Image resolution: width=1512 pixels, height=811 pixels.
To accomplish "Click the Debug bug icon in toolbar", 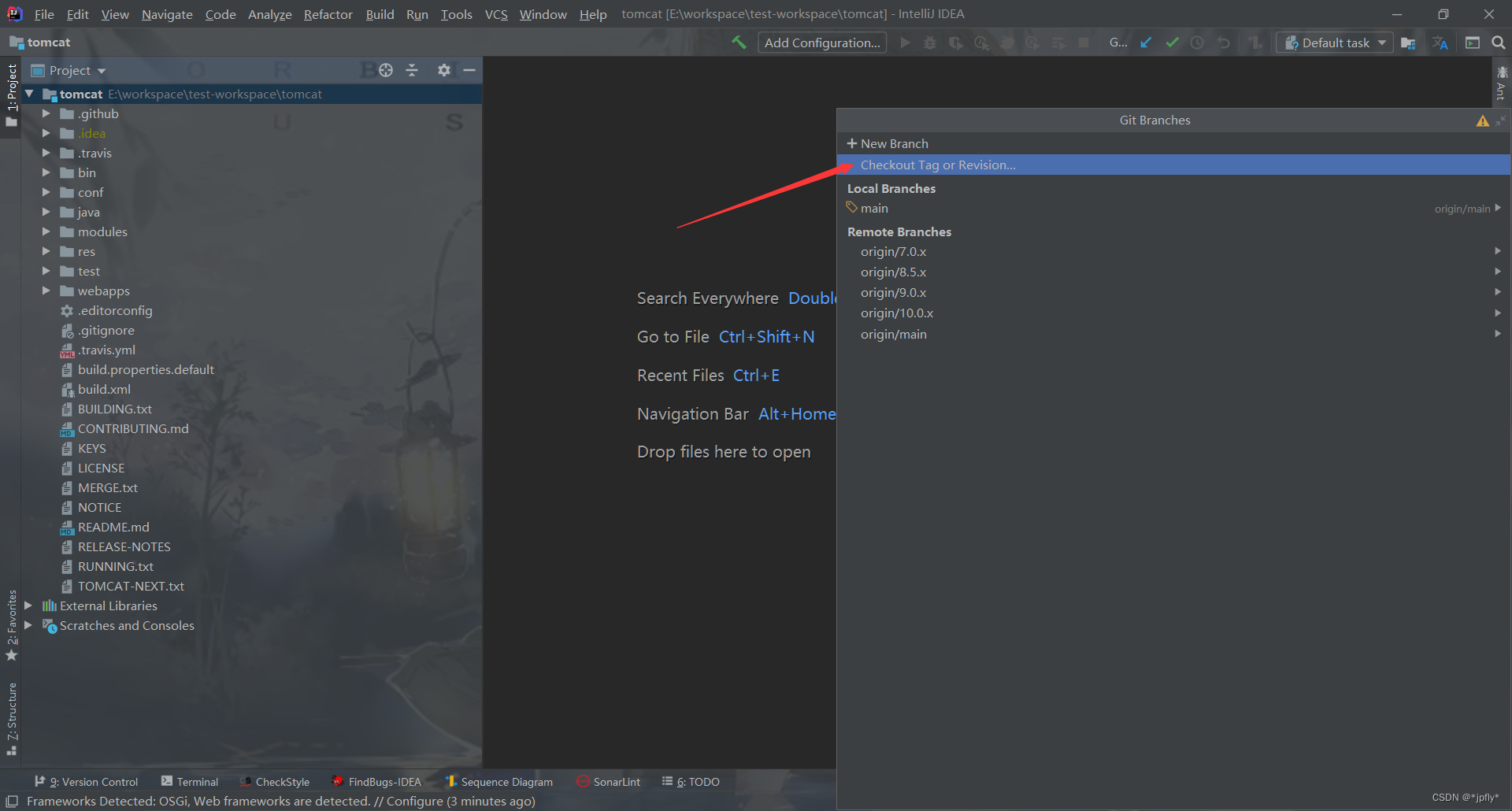I will (x=930, y=43).
